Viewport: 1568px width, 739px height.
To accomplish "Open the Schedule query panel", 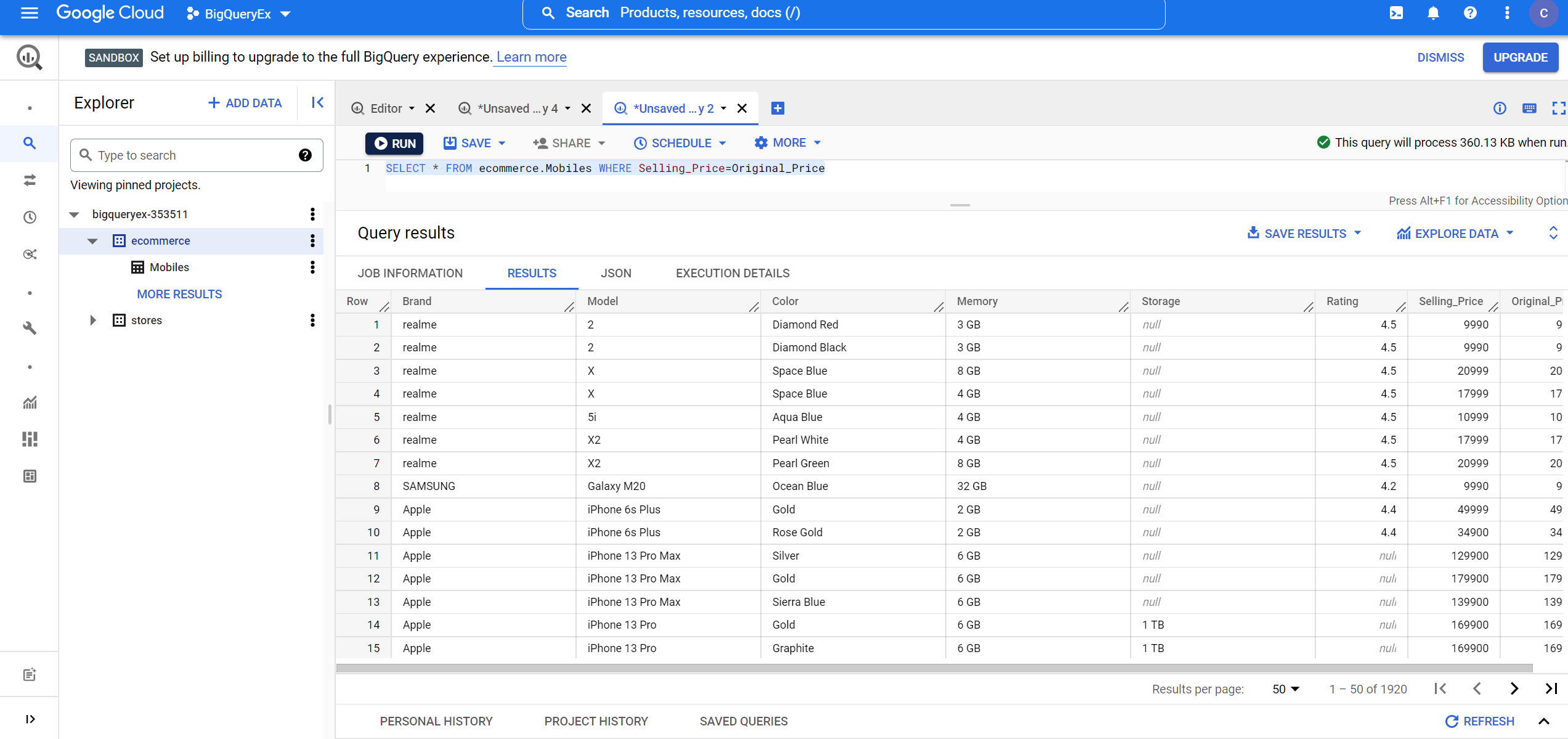I will point(680,142).
